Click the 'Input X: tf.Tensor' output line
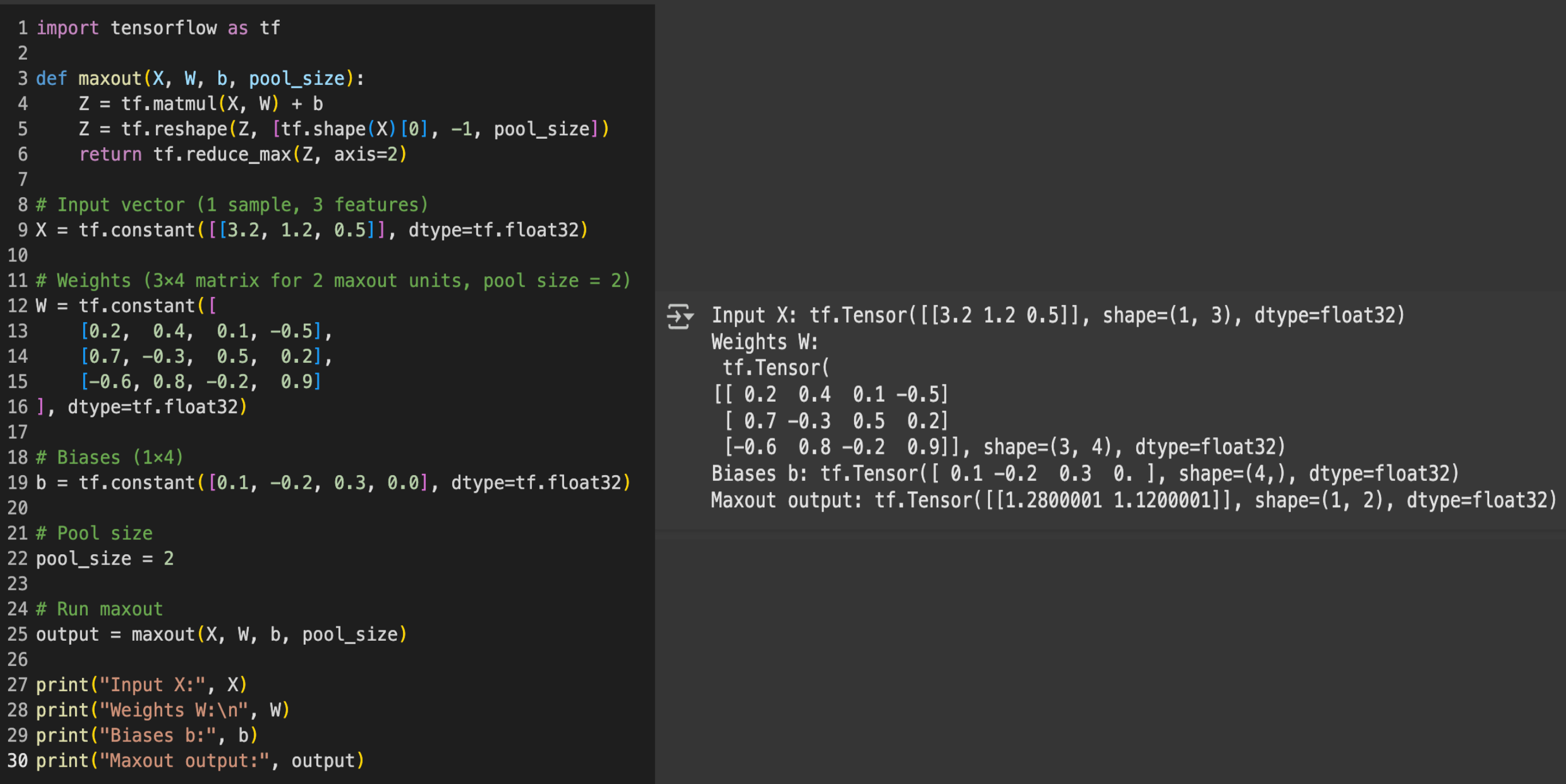Screen dimensions: 1566x784 coord(1058,315)
